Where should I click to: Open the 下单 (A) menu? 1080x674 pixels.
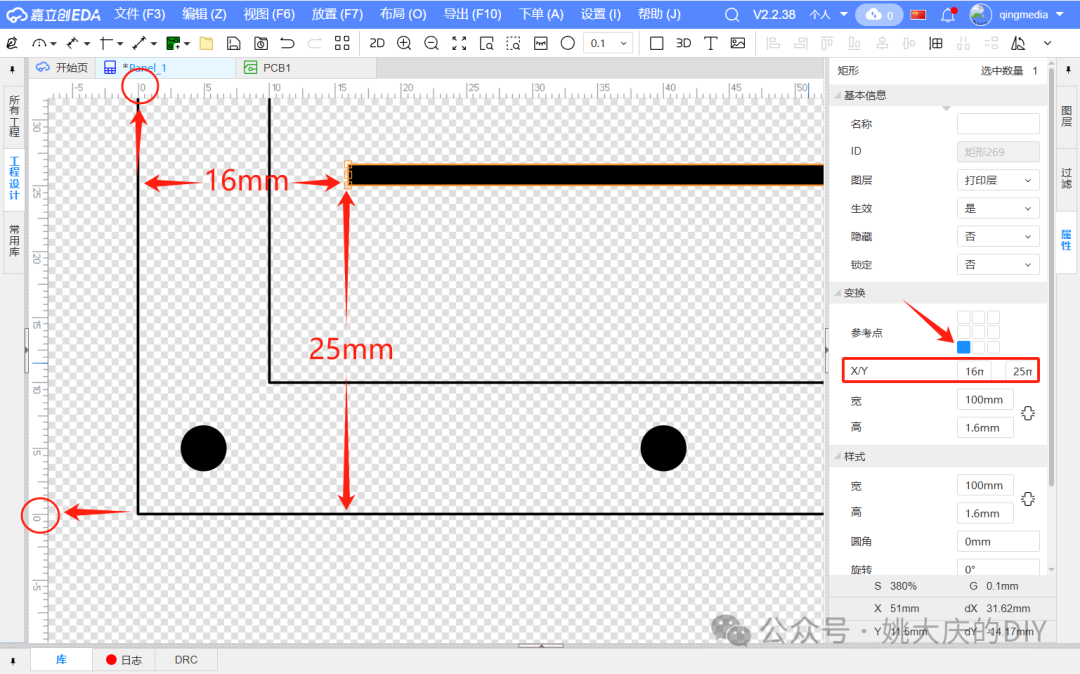tap(541, 14)
